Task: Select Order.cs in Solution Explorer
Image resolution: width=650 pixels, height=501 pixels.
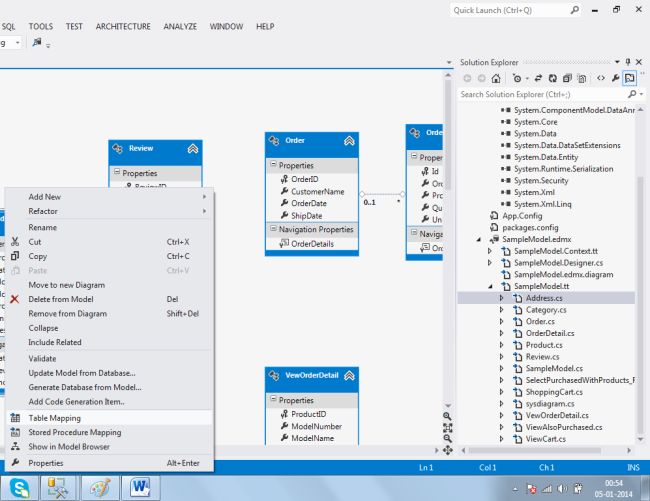Action: tap(540, 322)
